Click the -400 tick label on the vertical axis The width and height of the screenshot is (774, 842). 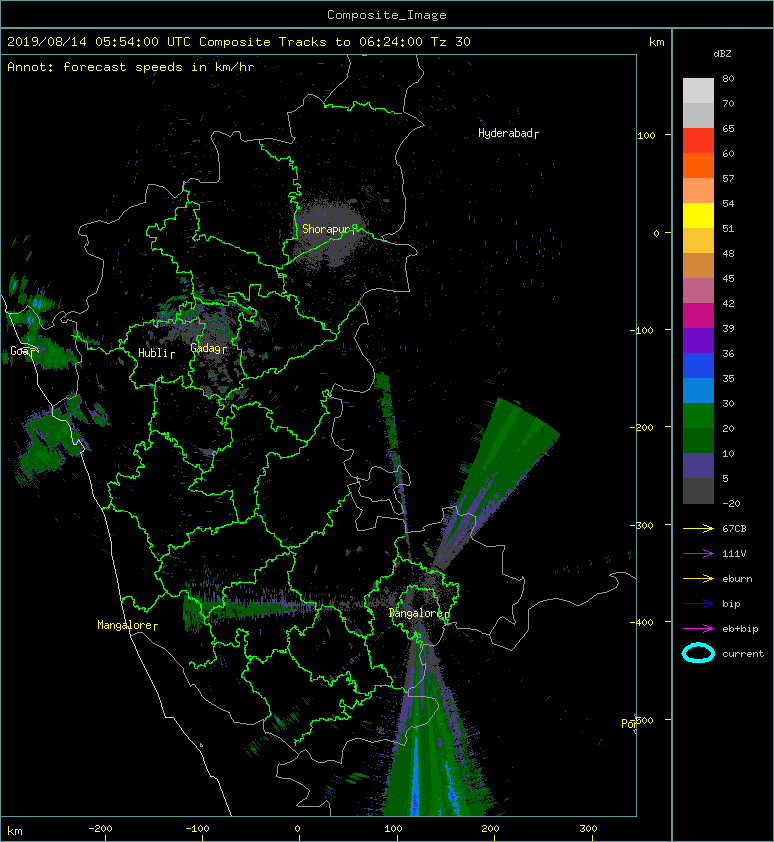tap(642, 623)
